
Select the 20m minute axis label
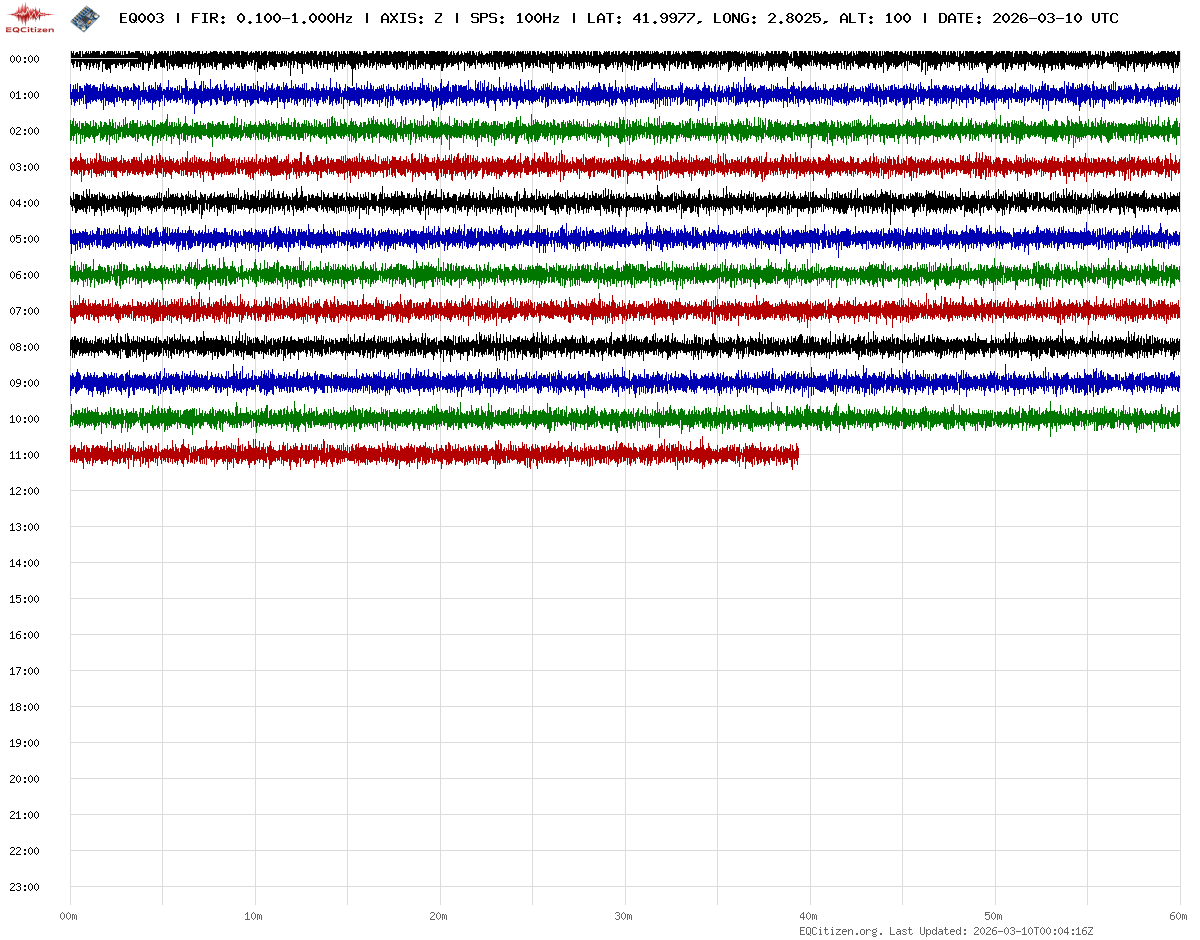[439, 916]
